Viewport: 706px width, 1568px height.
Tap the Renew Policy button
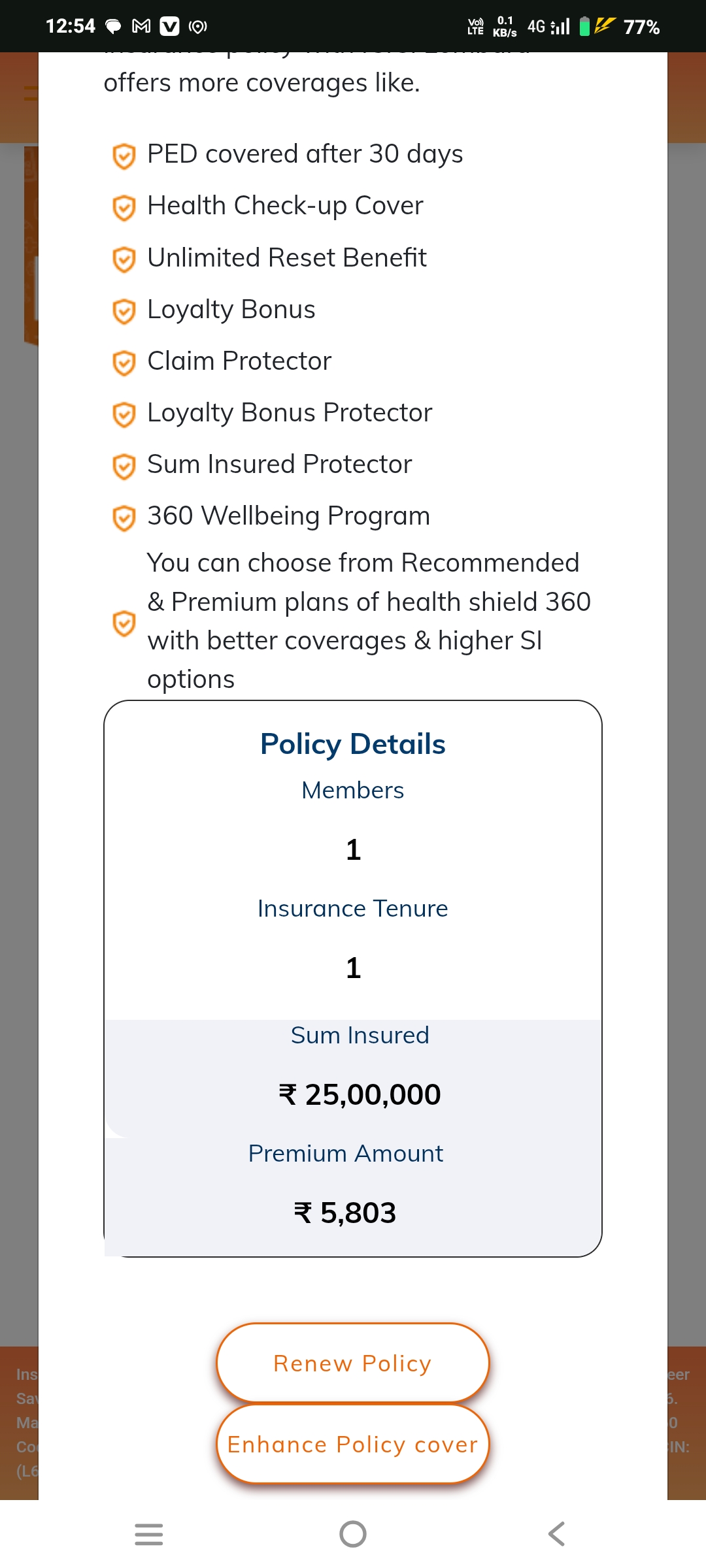coord(352,1364)
